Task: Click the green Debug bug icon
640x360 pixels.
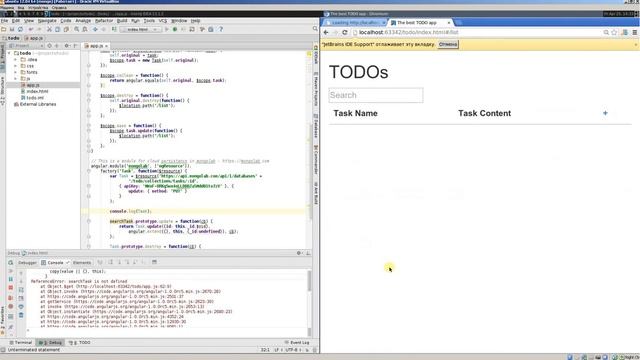Action: click(175, 29)
